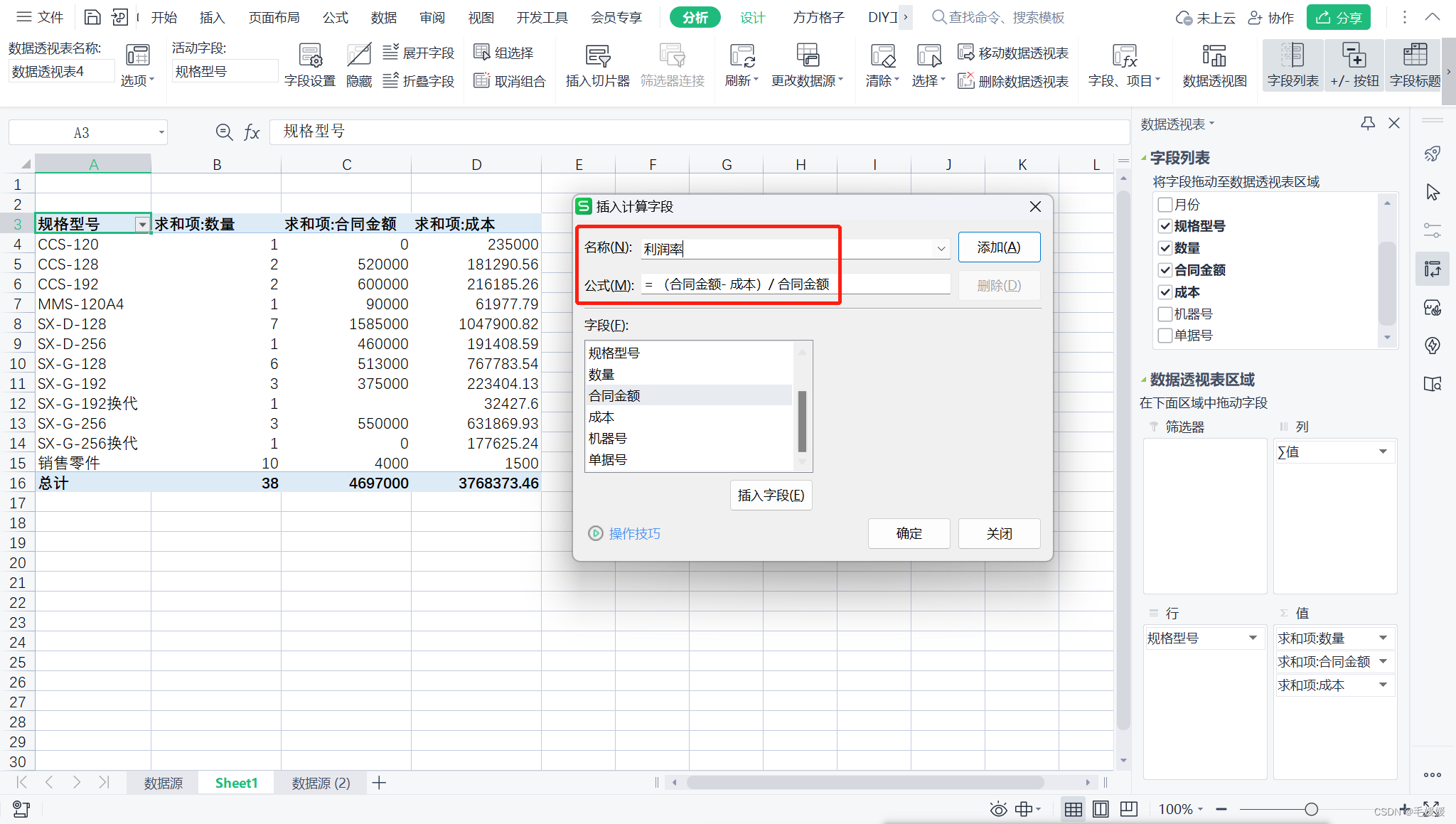Click the 公式(M) formula input field
This screenshot has height=824, width=1456.
[x=795, y=284]
